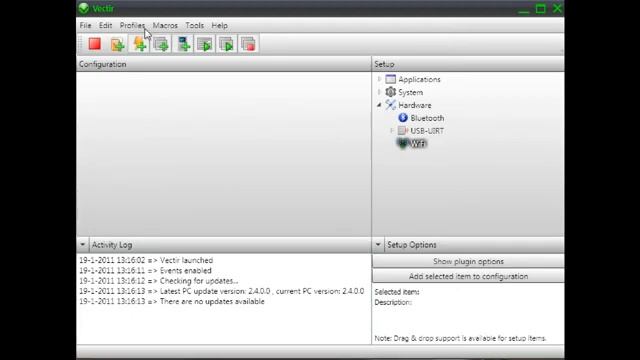Click the monitor device add toolbar icon
This screenshot has height=360, width=640.
(183, 44)
